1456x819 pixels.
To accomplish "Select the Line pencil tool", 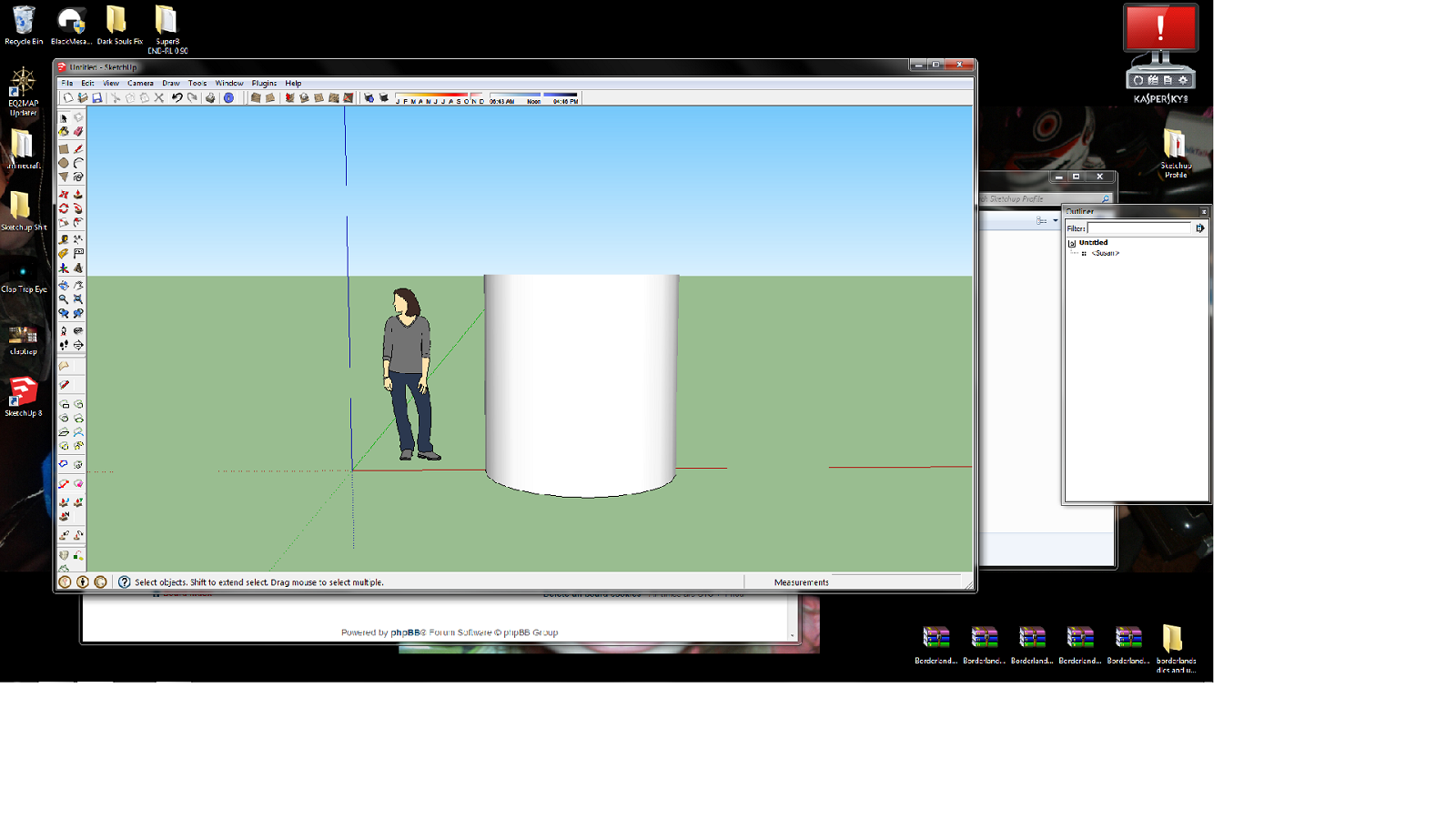I will coord(78,148).
